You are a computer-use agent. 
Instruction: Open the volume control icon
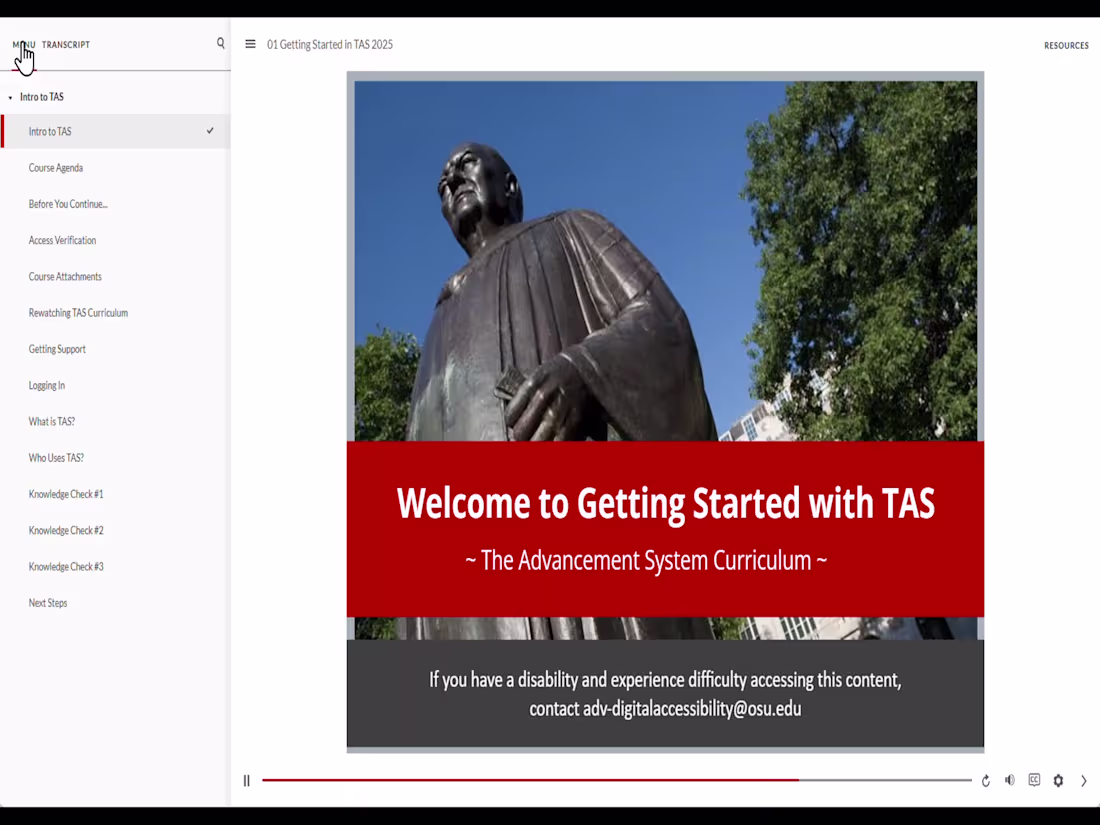(x=1010, y=780)
